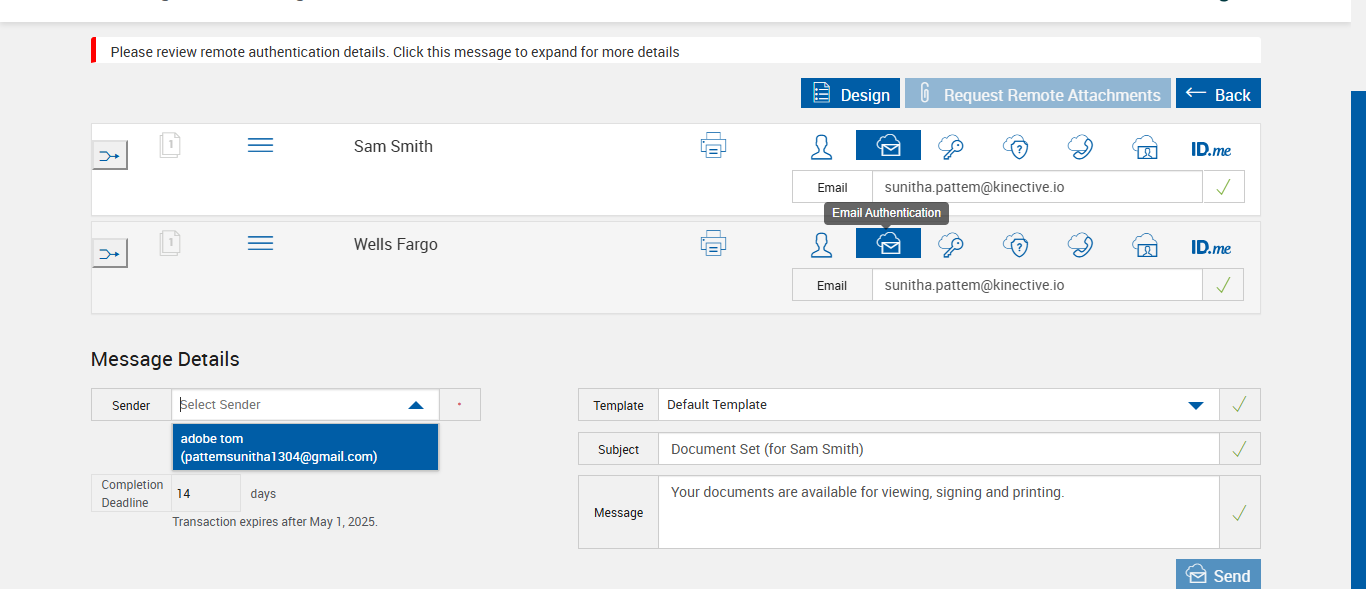Screen dimensions: 1366x589
Task: Choose key password authentication for Sam Smith
Action: click(950, 146)
